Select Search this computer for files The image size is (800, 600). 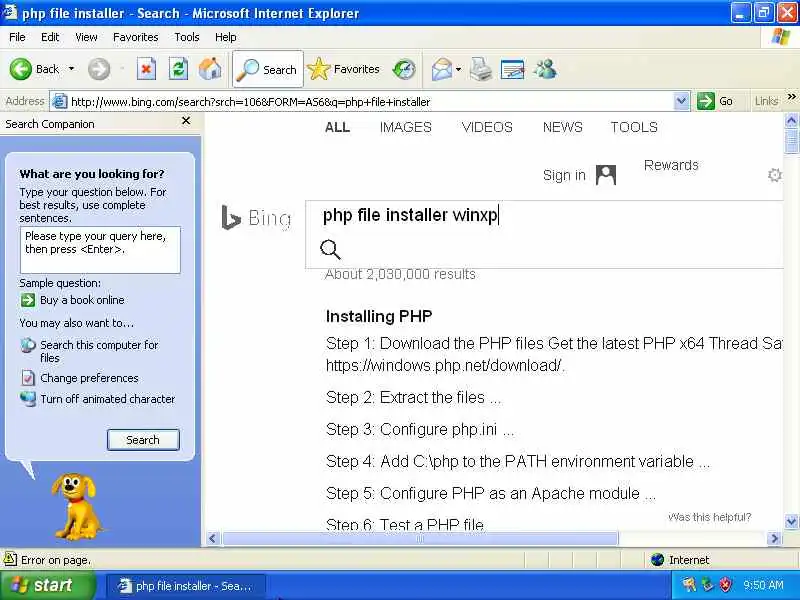pyautogui.click(x=99, y=352)
